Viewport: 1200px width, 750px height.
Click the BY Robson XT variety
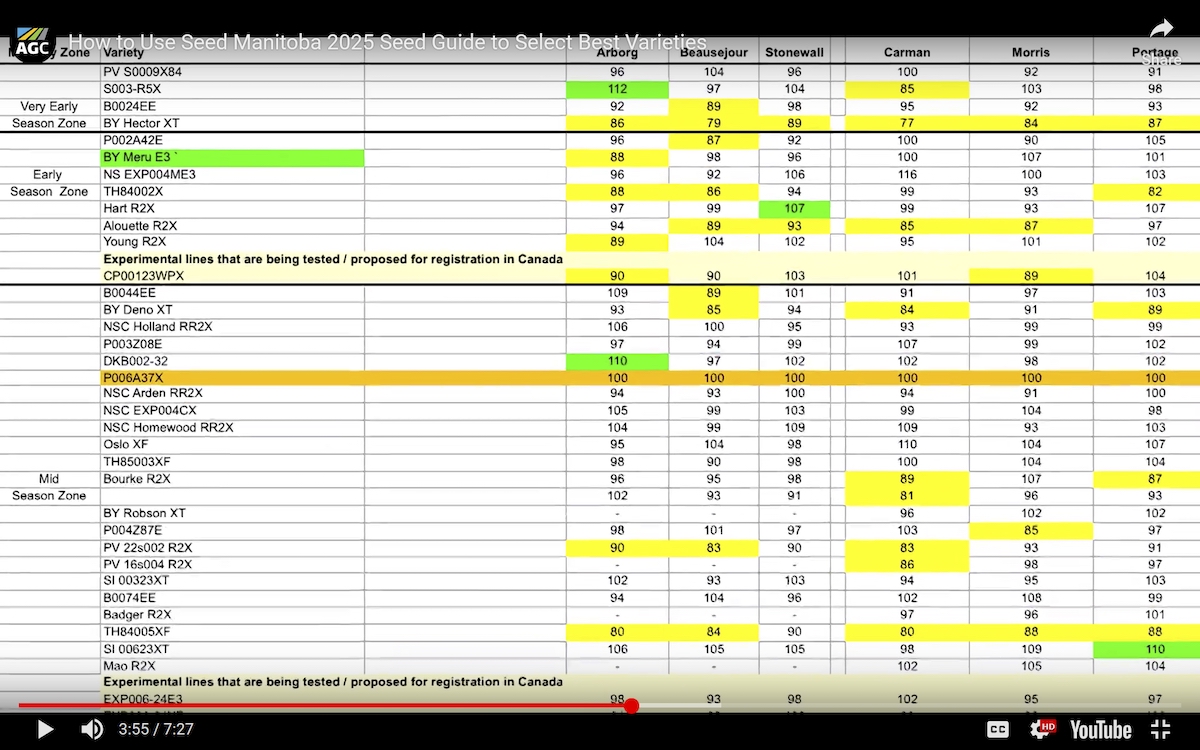click(144, 513)
